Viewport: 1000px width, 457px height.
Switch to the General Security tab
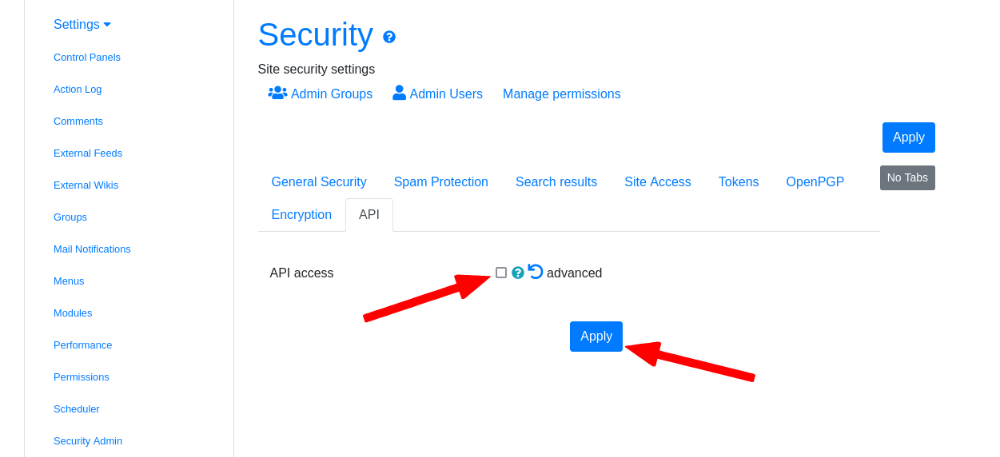click(x=319, y=182)
